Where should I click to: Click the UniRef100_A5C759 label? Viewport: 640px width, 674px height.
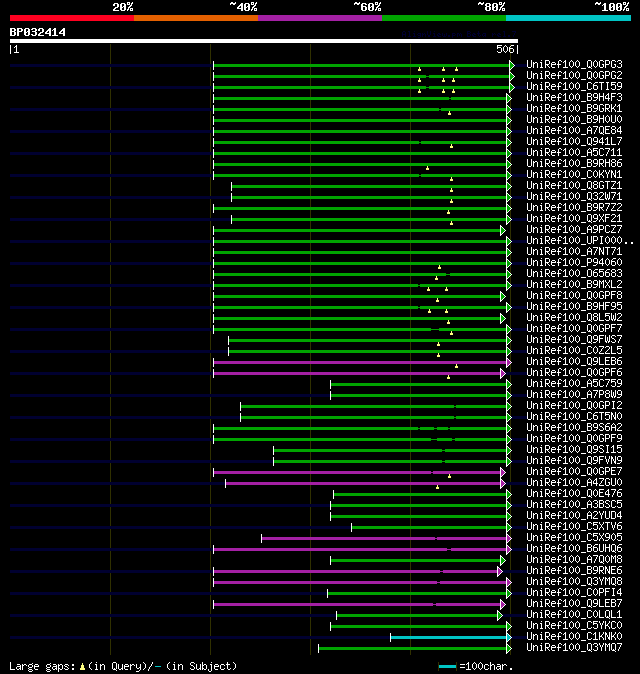point(574,384)
